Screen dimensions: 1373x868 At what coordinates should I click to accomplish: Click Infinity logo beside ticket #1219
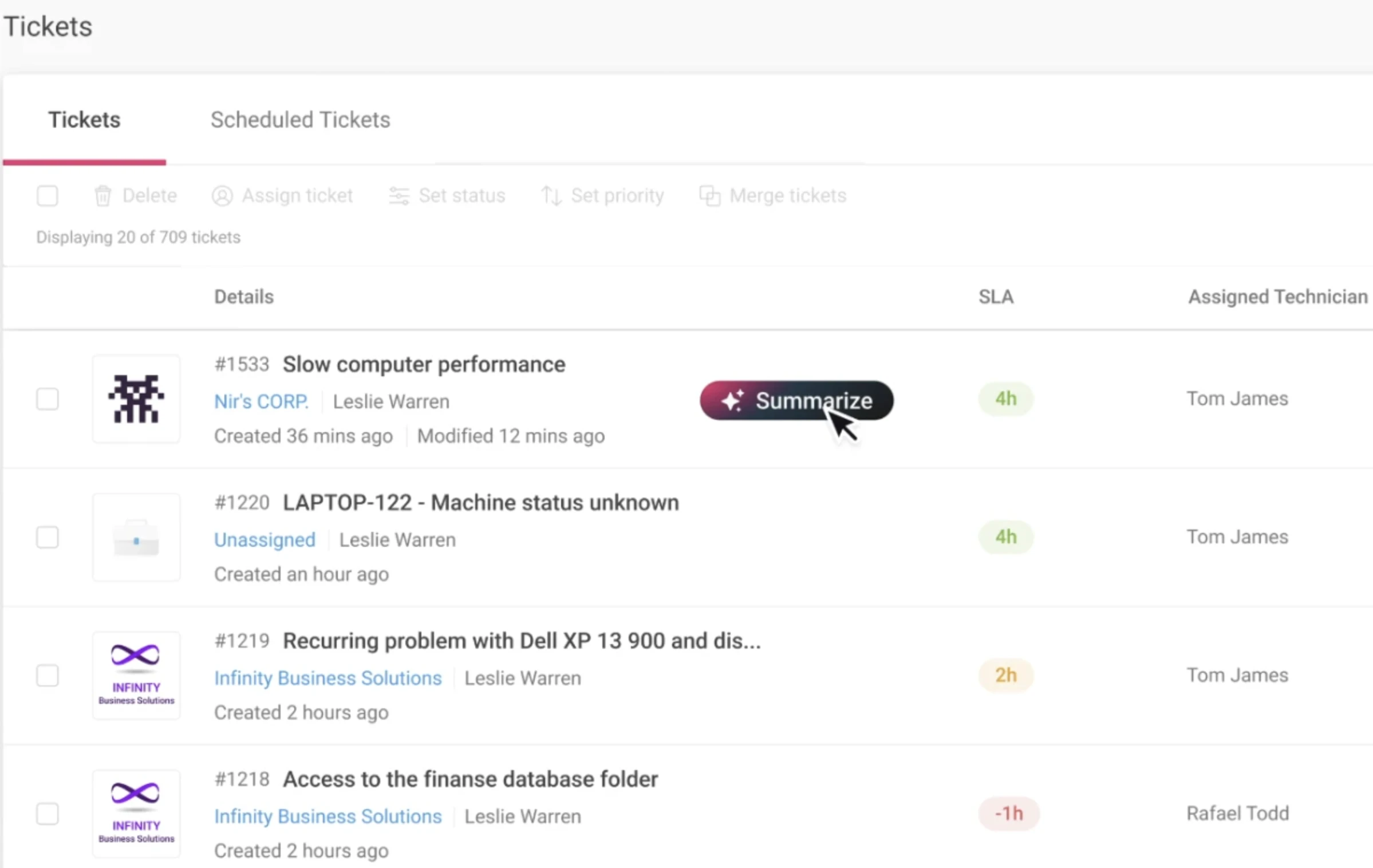pos(136,676)
